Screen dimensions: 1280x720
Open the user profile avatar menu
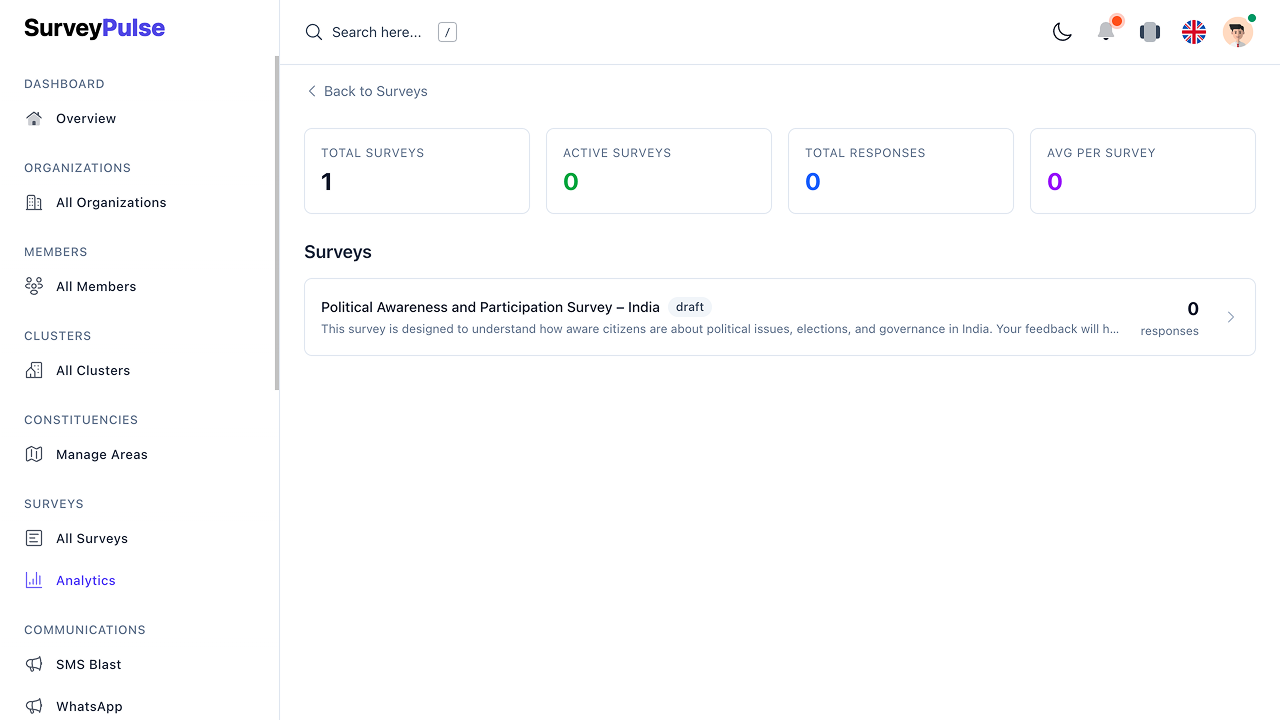pos(1237,32)
